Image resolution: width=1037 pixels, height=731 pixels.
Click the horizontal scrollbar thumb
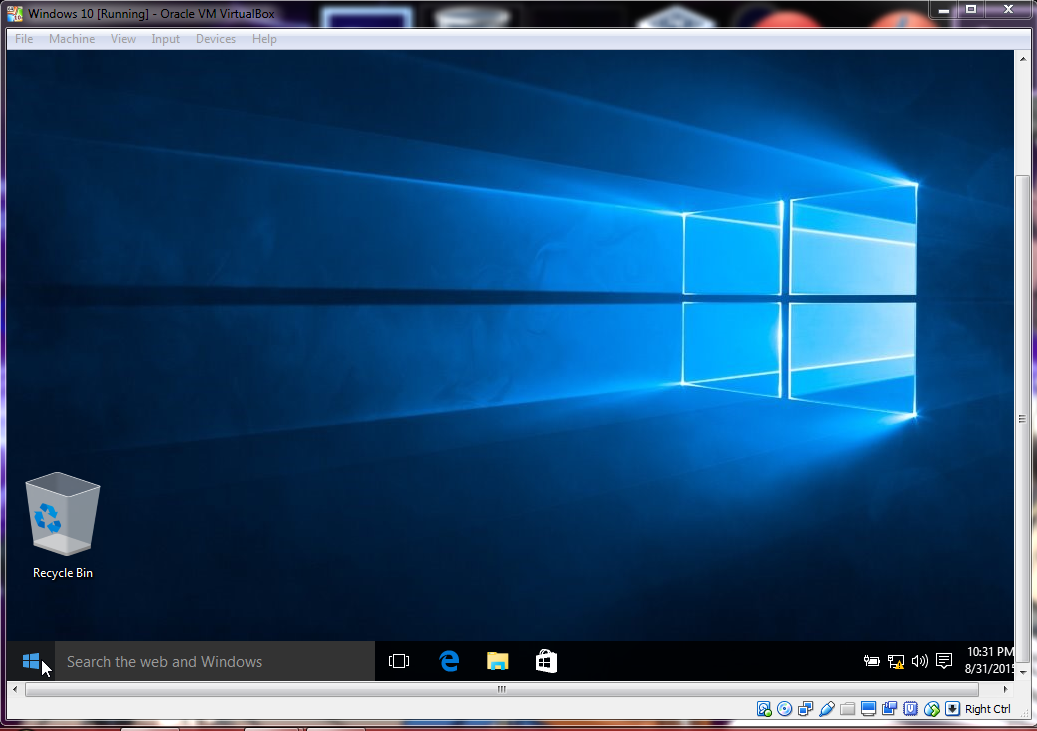[x=501, y=689]
